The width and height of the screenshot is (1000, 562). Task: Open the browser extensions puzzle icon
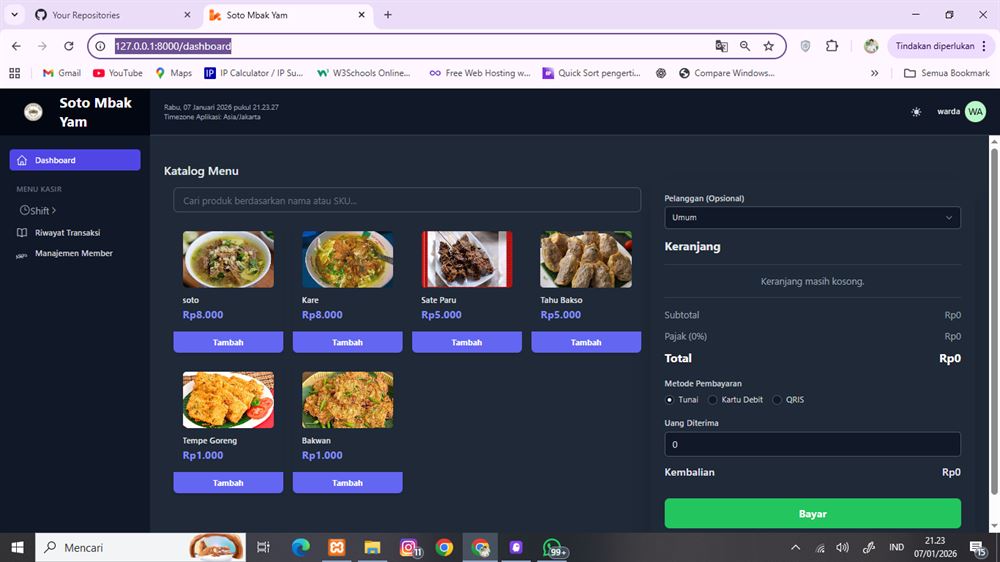(x=832, y=46)
